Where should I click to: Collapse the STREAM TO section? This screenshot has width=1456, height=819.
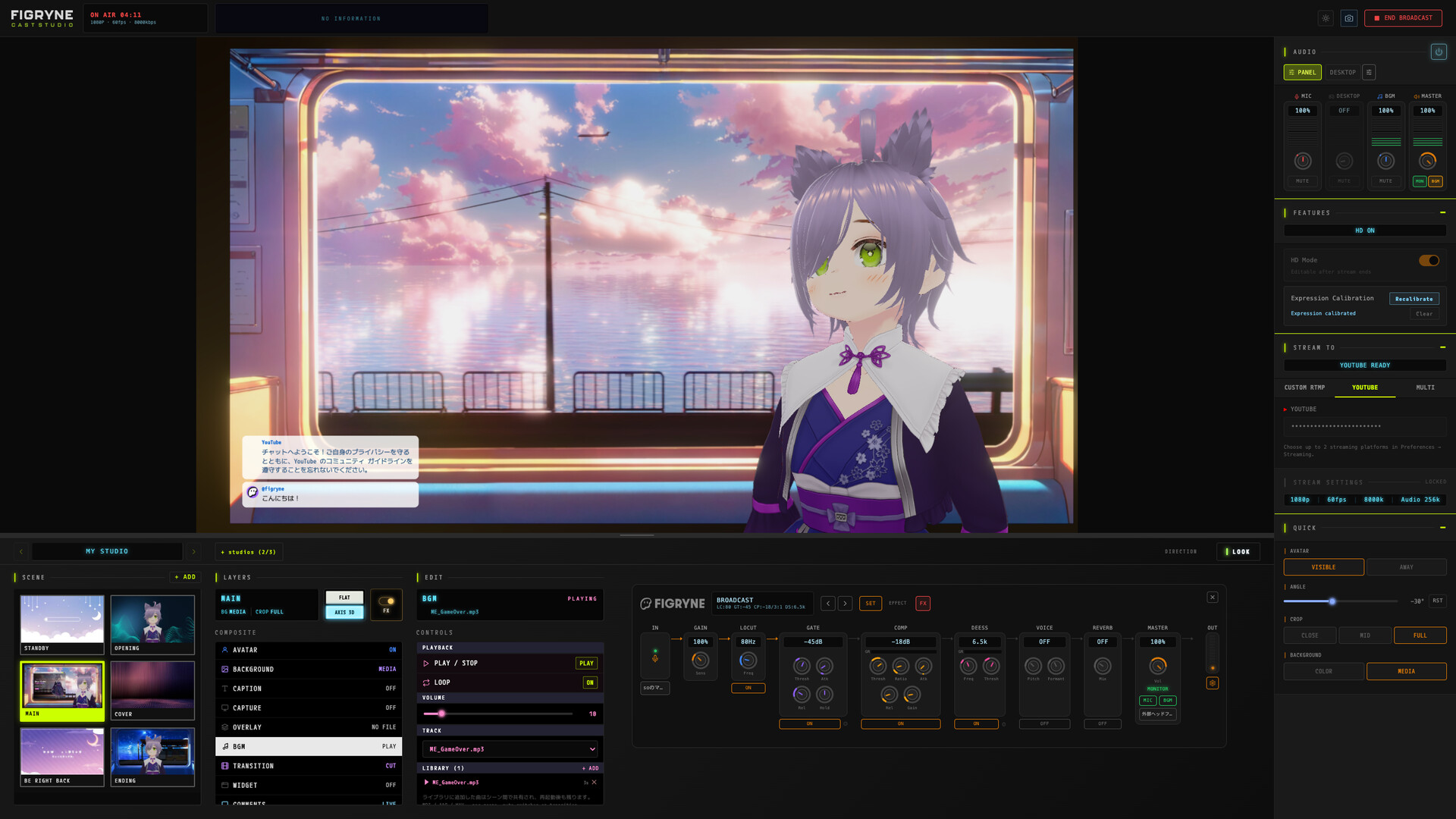(1442, 347)
